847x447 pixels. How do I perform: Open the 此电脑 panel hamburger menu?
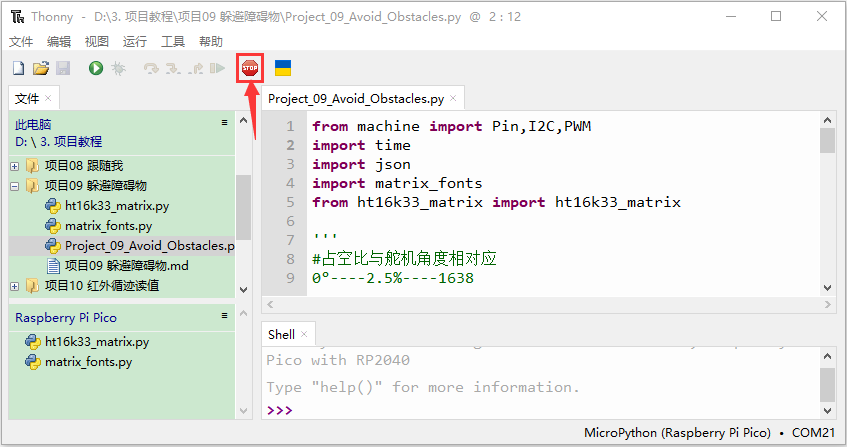[x=225, y=123]
